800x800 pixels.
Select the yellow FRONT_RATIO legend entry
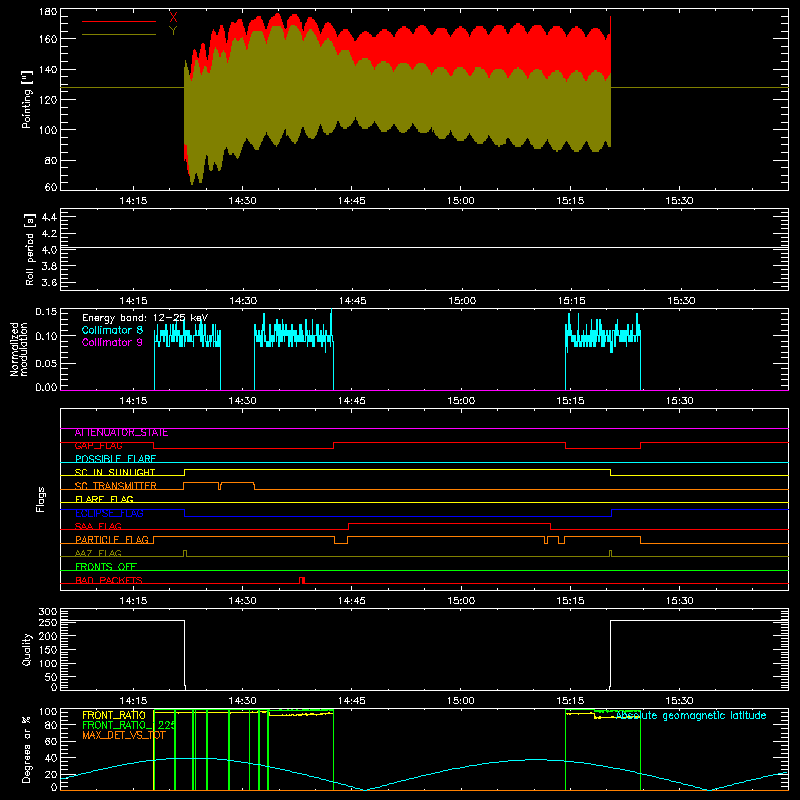pyautogui.click(x=114, y=715)
